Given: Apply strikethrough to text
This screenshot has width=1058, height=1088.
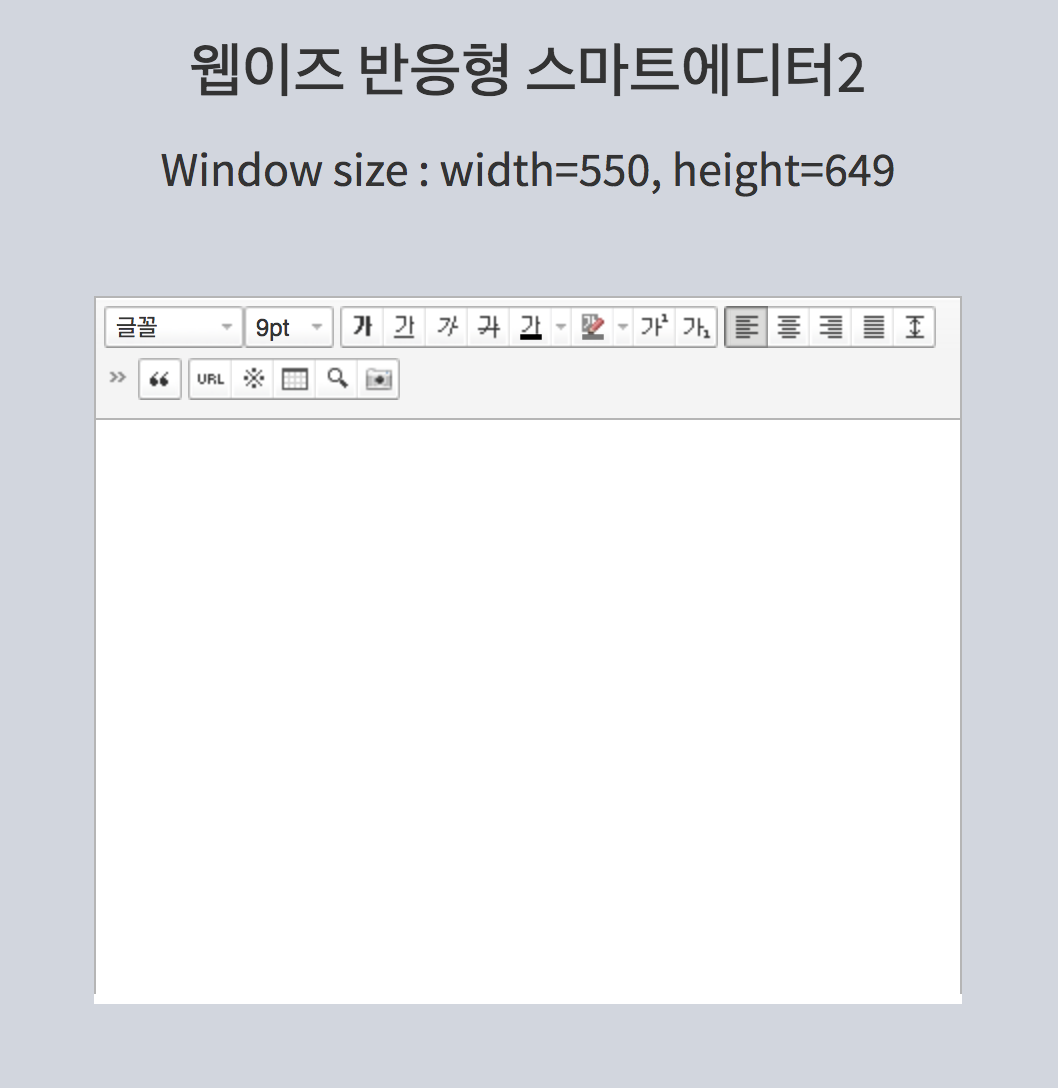Looking at the screenshot, I should [x=488, y=327].
